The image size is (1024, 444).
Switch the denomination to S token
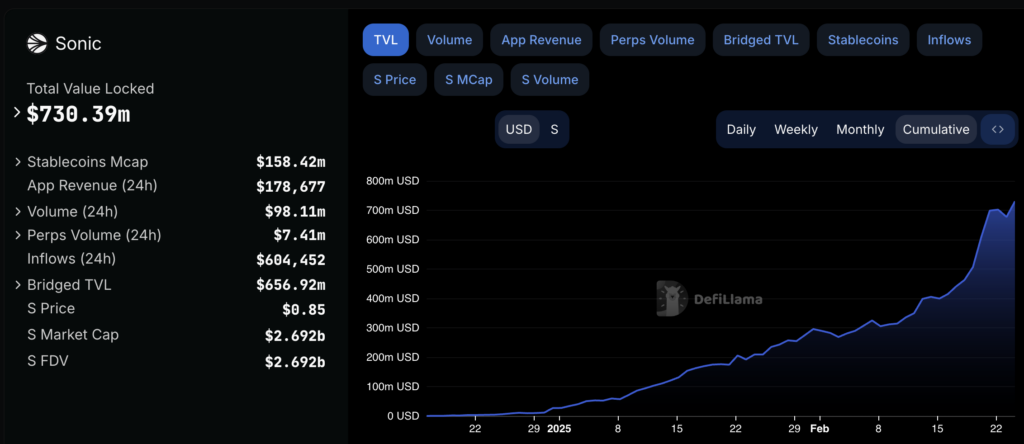click(x=554, y=129)
